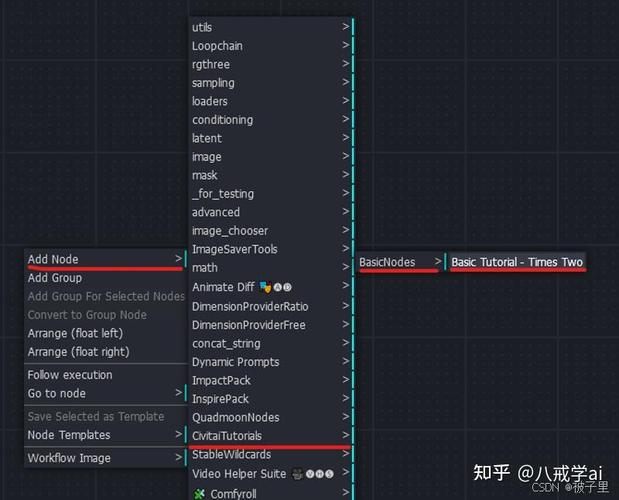Open the StableWildcards category
This screenshot has height=500, width=619.
tap(271, 455)
